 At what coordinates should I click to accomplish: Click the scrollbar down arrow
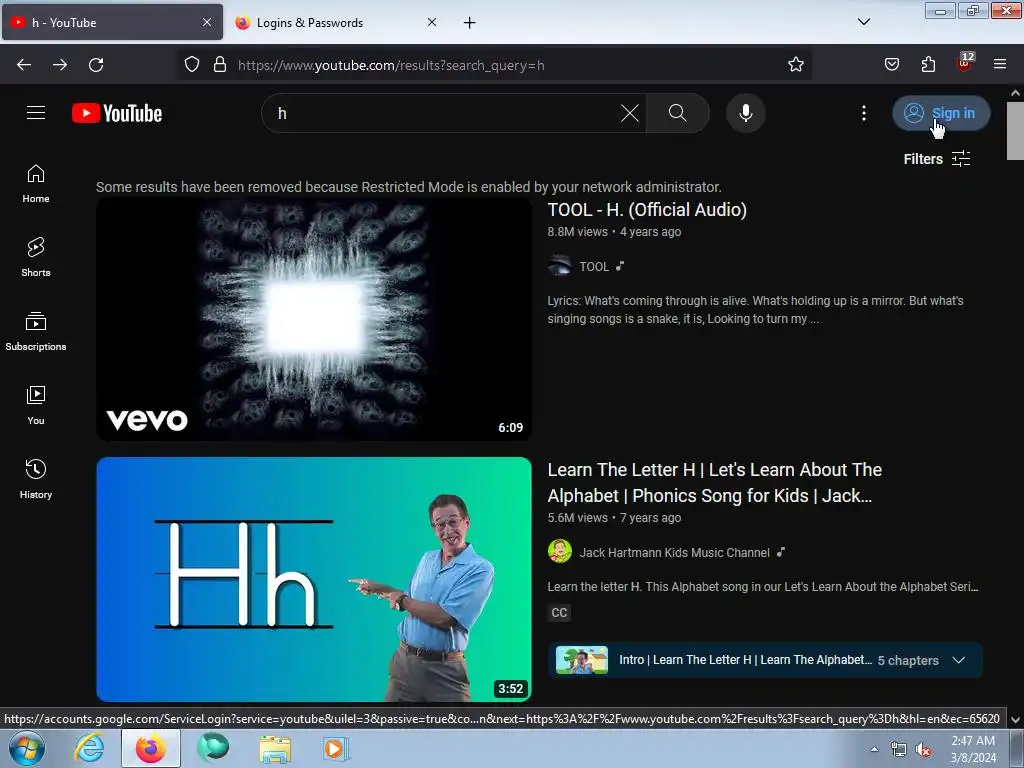point(1016,720)
